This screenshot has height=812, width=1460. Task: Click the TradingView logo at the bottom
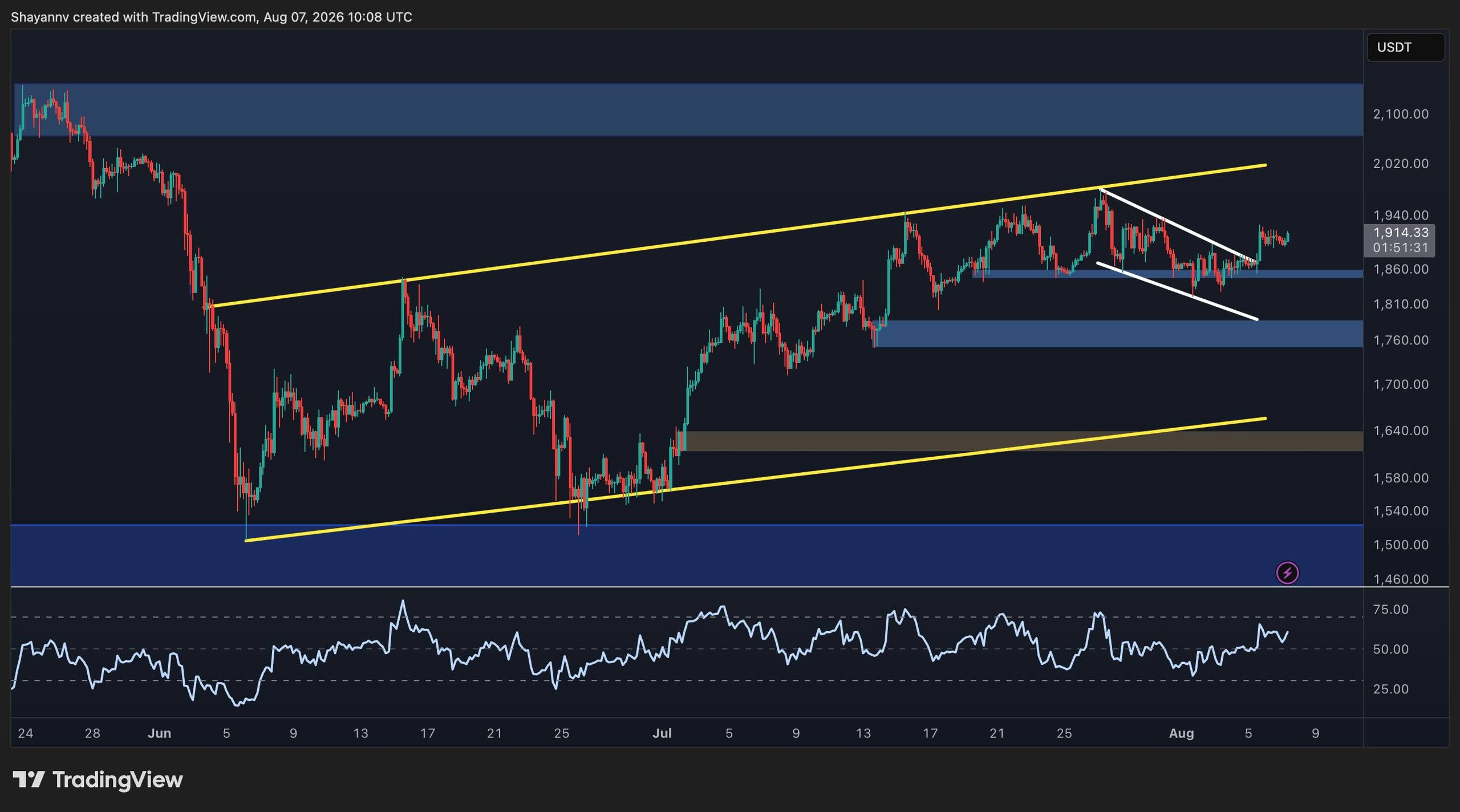point(98,779)
